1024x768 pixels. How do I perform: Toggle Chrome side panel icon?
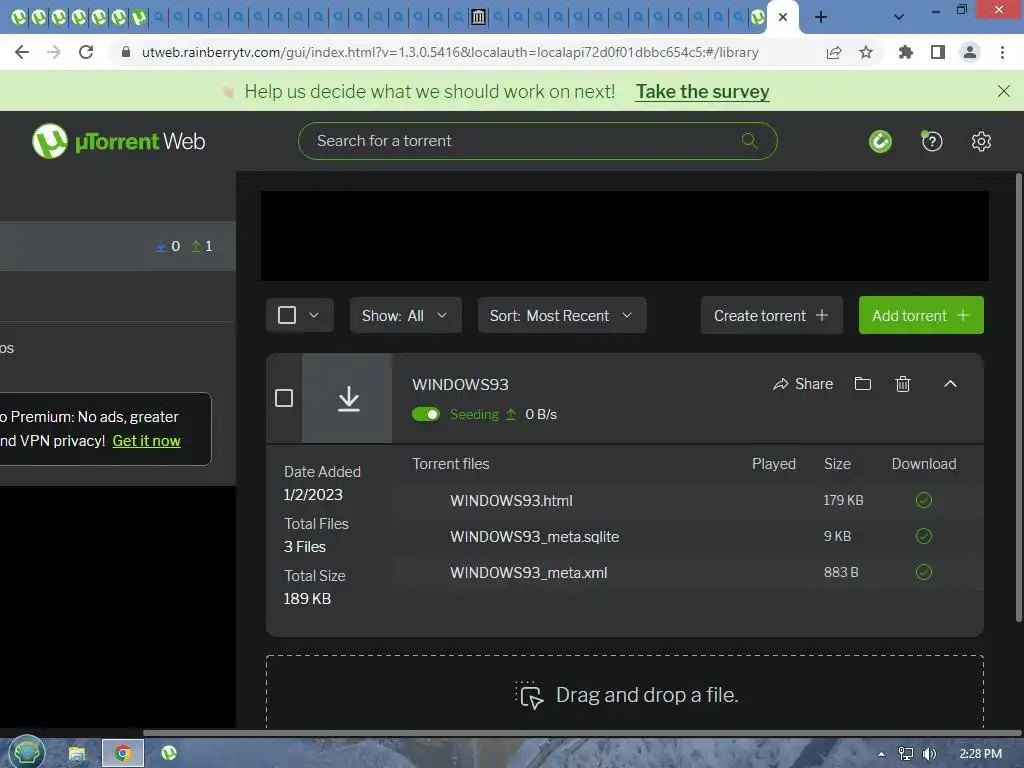coord(938,52)
